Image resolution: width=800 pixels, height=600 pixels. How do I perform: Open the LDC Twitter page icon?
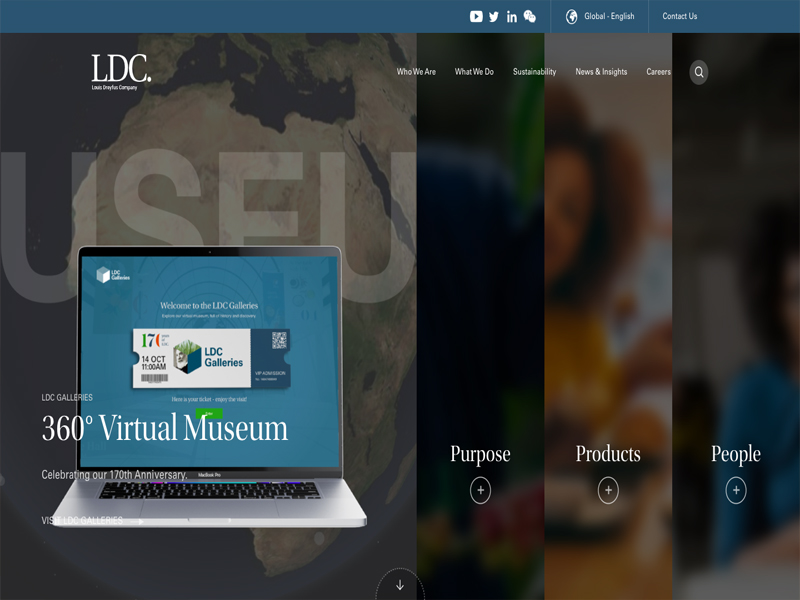494,17
